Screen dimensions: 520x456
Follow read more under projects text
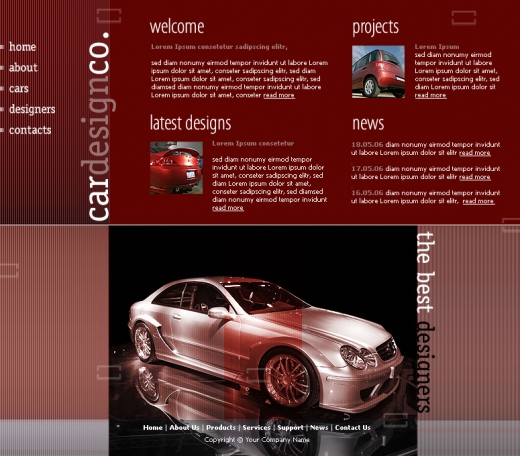click(430, 95)
